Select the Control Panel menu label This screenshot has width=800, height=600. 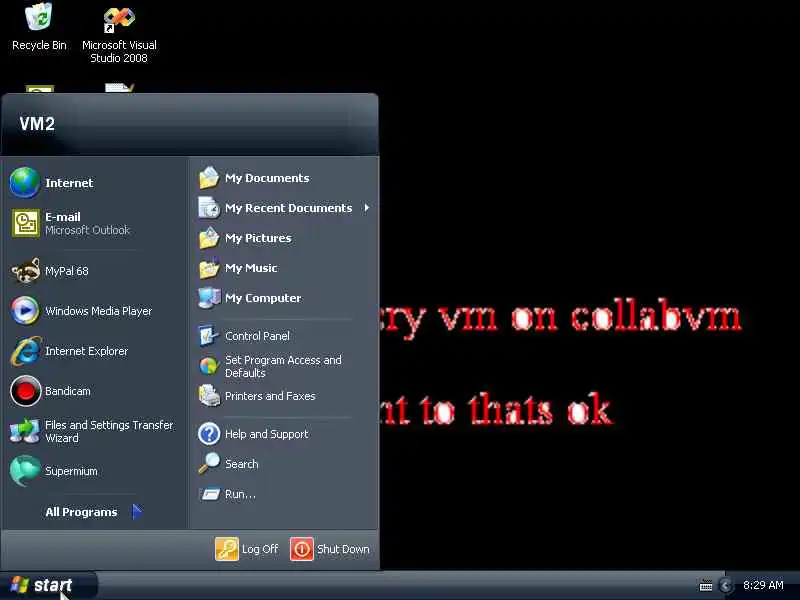point(257,336)
